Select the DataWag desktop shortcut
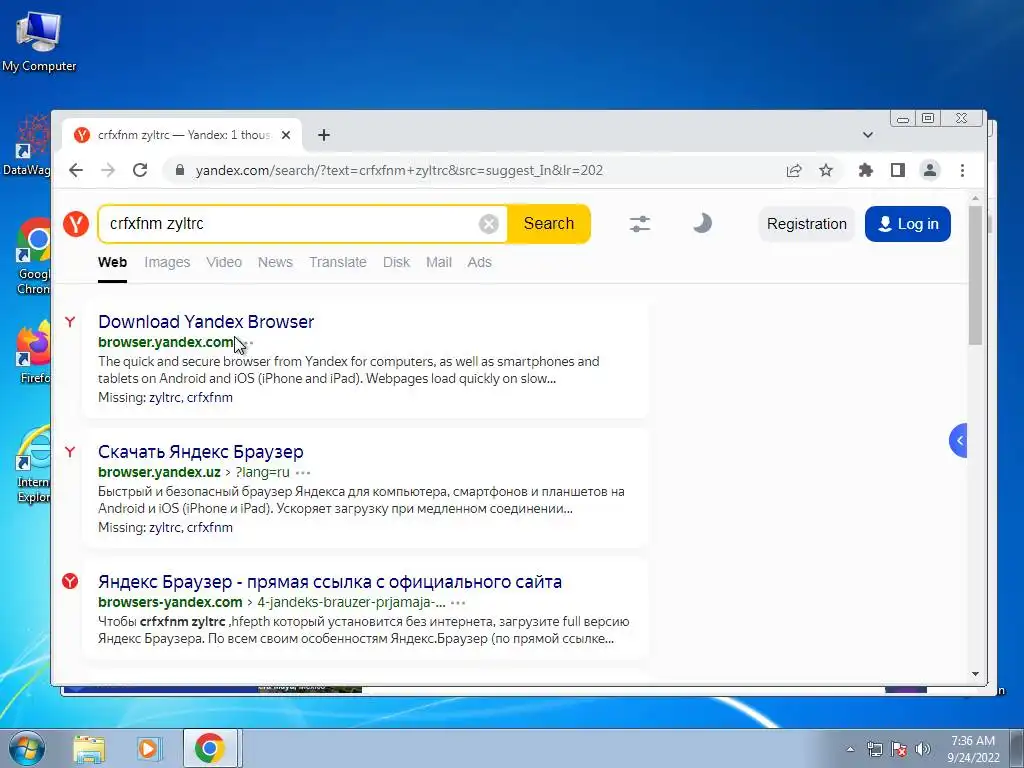1024x768 pixels. point(27,145)
